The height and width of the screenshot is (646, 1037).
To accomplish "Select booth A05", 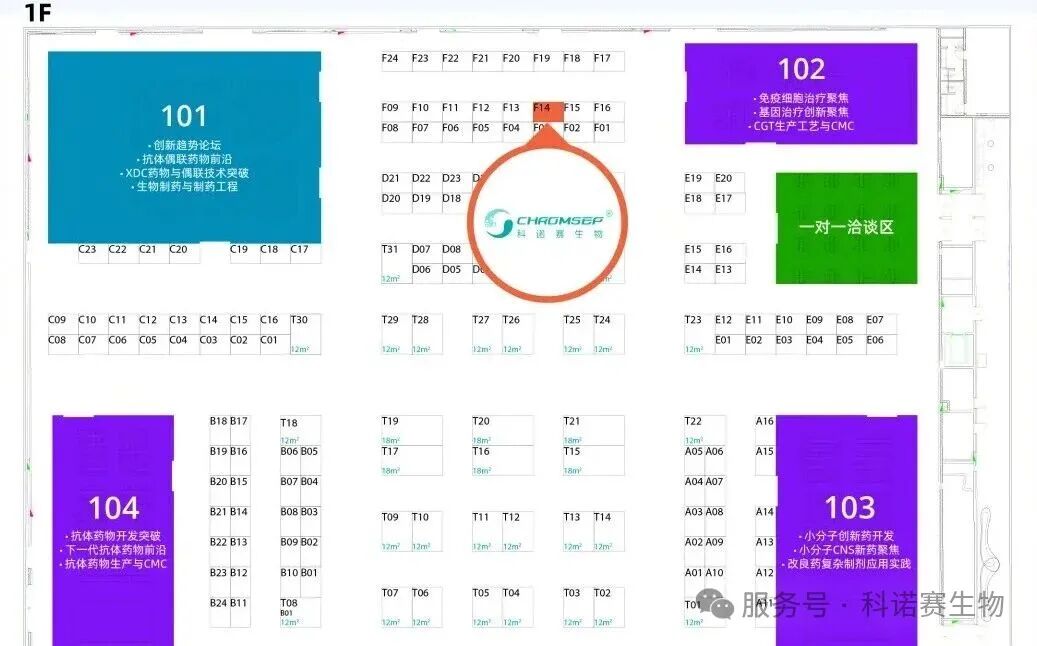I will [x=694, y=461].
